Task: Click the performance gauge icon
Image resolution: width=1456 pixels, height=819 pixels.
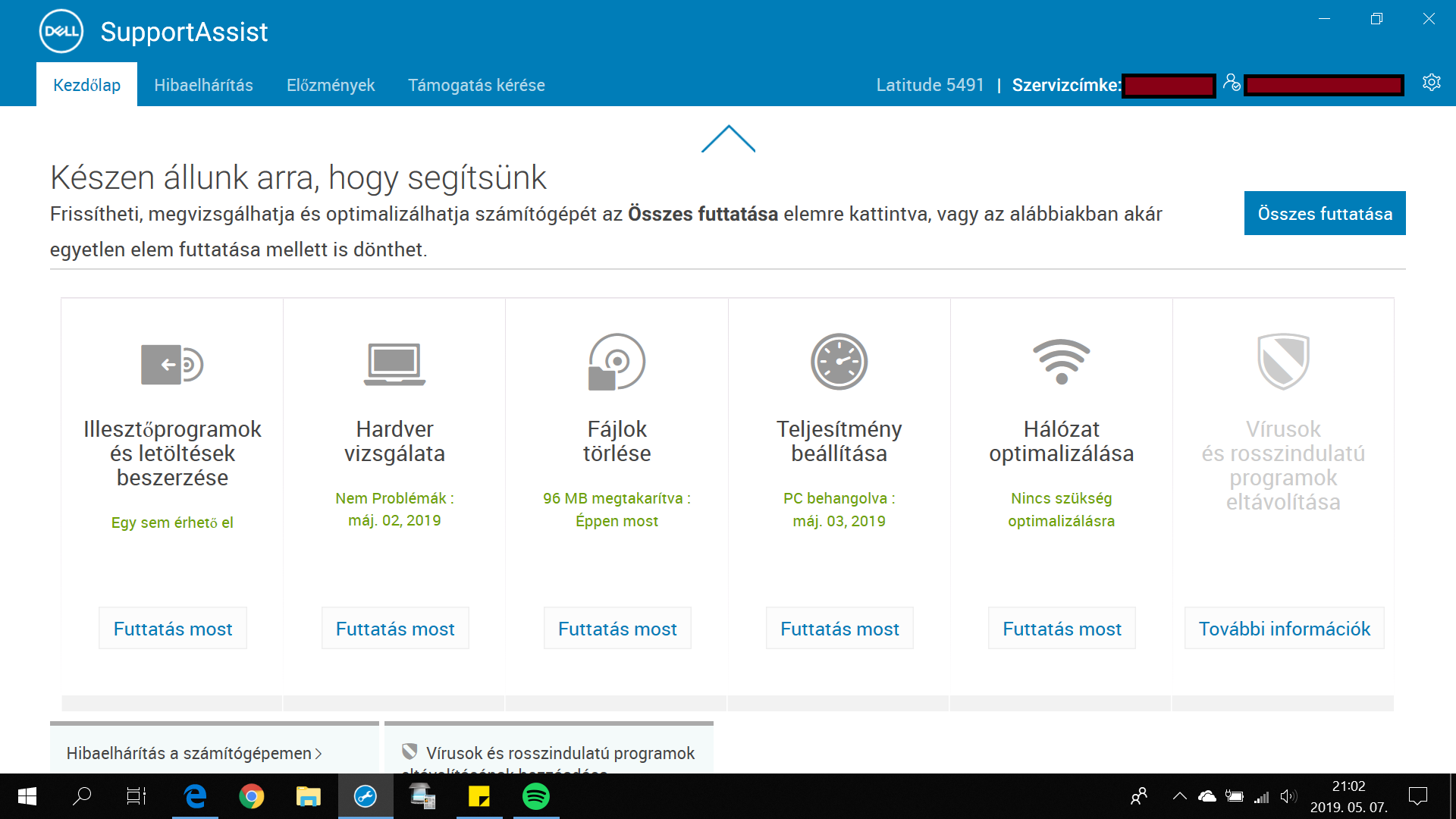Action: point(839,362)
